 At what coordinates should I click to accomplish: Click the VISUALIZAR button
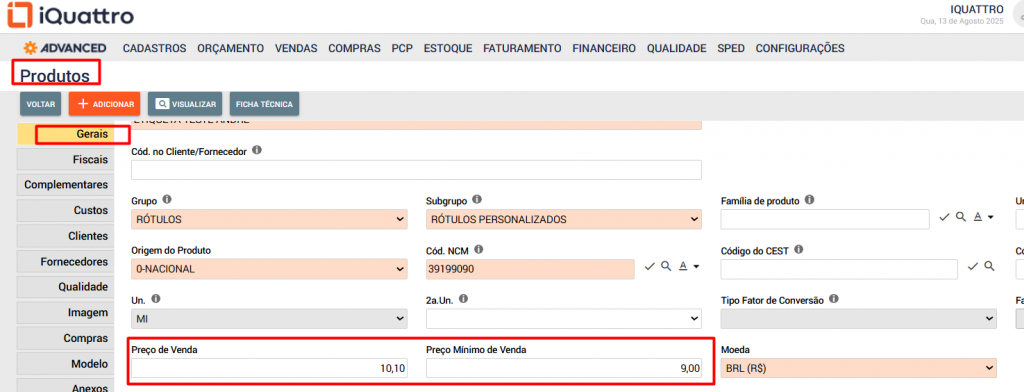click(185, 104)
